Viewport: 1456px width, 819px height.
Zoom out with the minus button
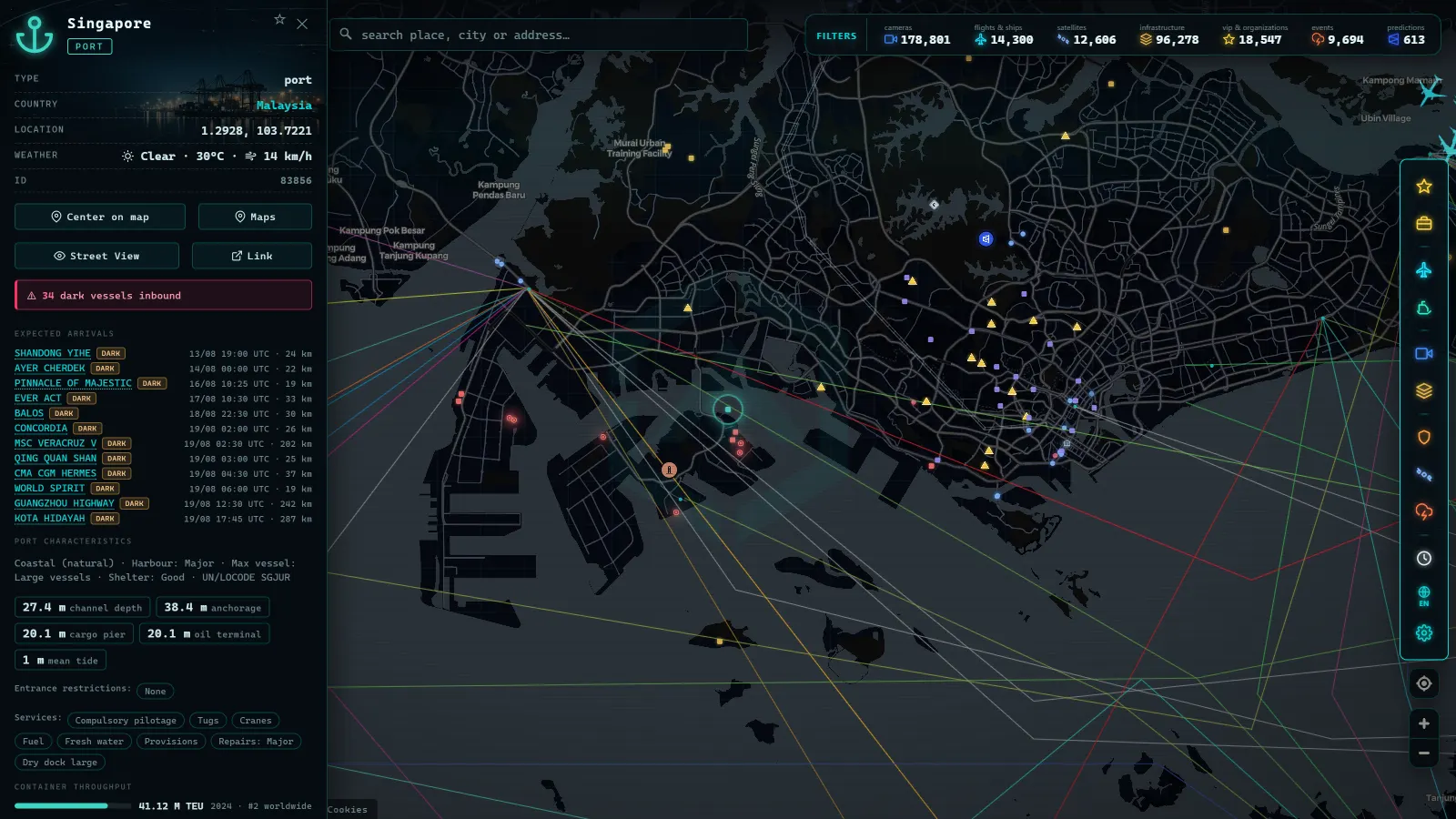click(x=1424, y=753)
